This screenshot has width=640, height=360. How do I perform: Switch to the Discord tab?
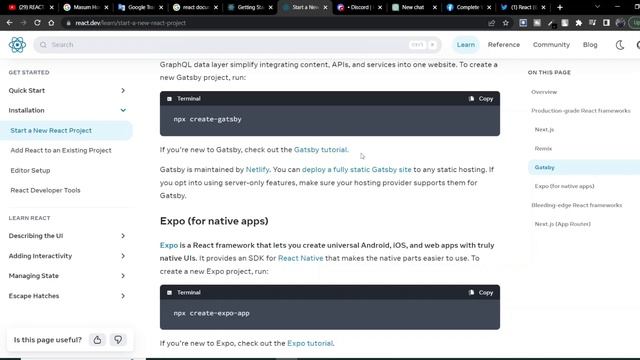point(358,7)
